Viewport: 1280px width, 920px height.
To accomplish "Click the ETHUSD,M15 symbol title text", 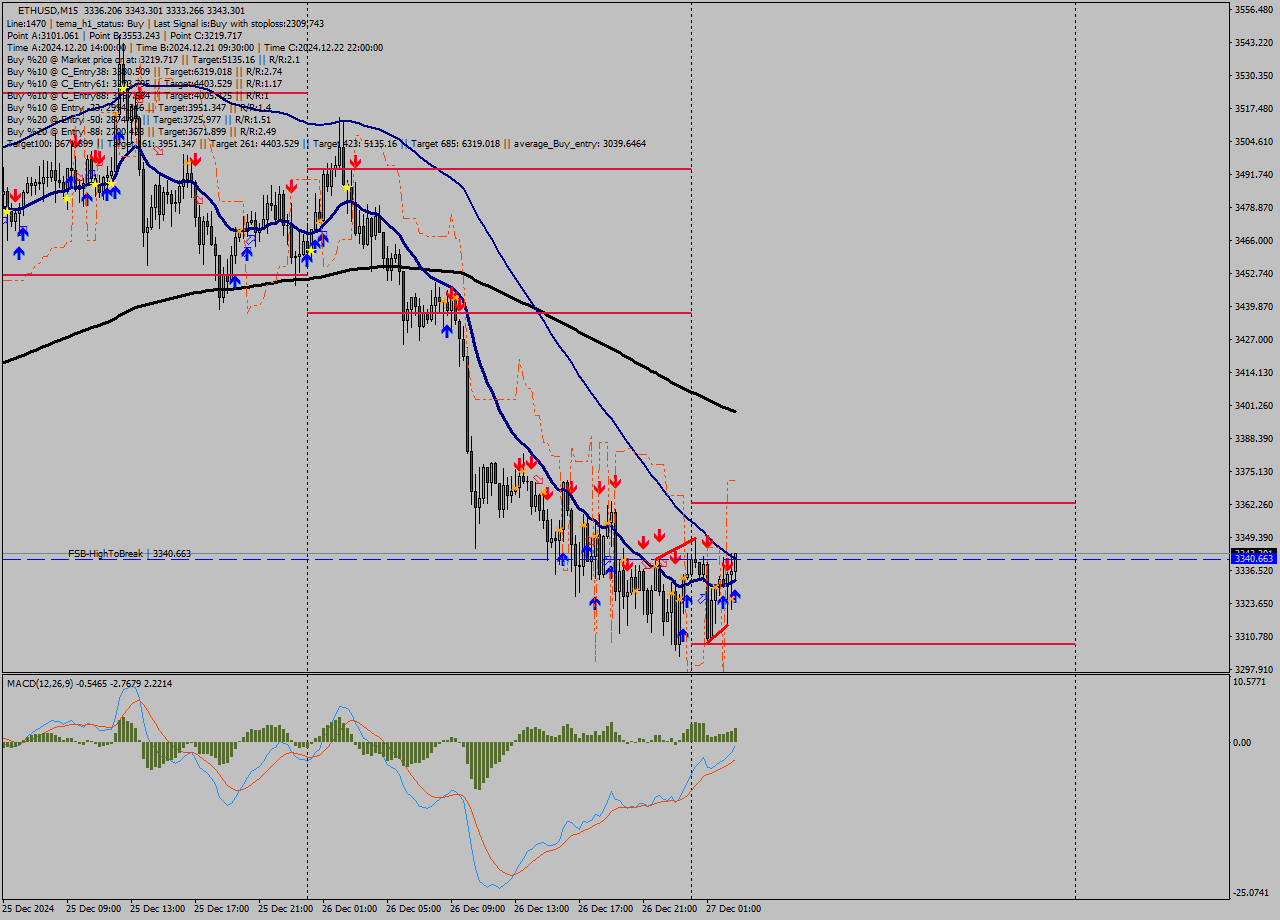I will 49,11.
